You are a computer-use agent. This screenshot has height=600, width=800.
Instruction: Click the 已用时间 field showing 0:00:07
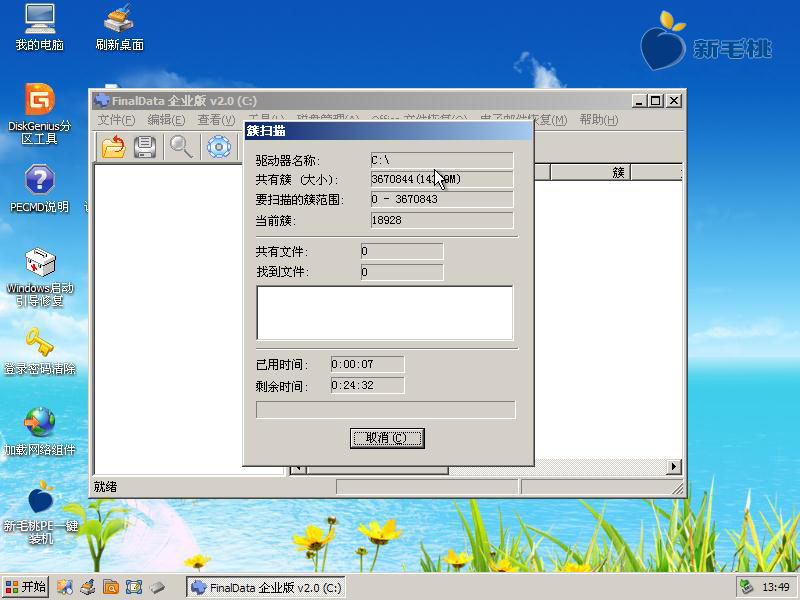click(x=367, y=364)
